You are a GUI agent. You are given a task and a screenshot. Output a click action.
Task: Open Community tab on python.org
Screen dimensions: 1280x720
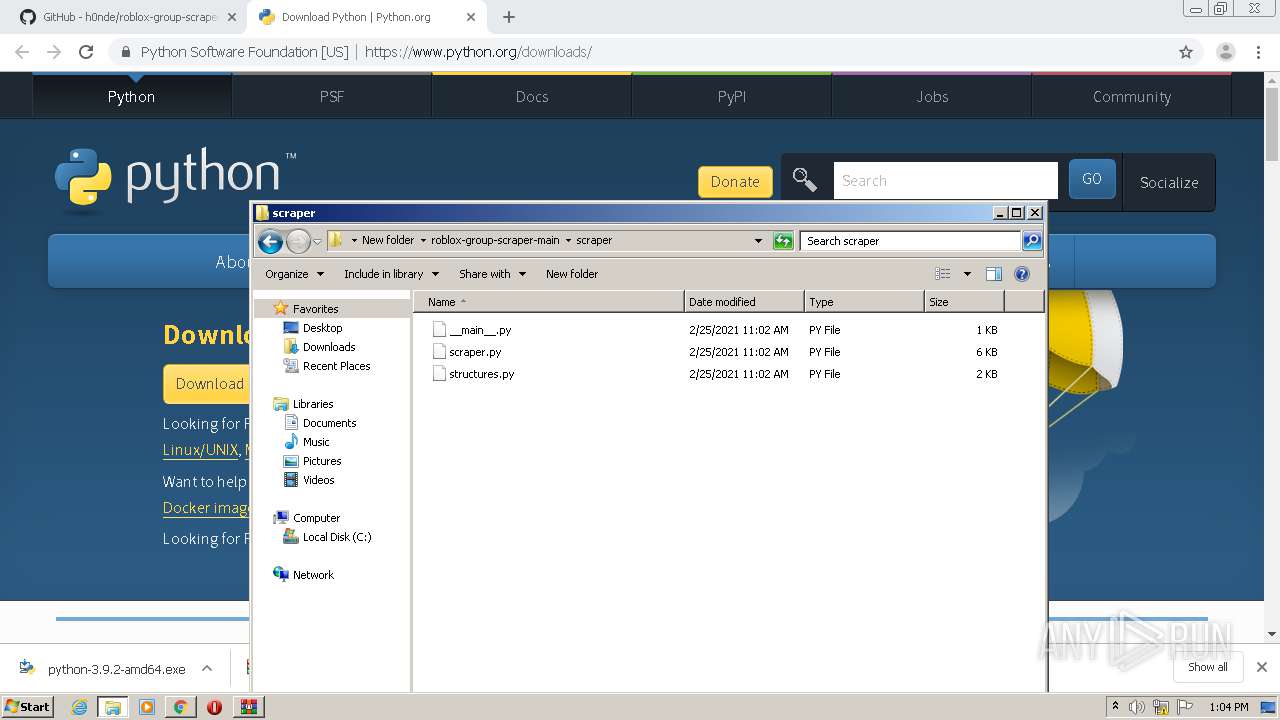click(x=1132, y=96)
